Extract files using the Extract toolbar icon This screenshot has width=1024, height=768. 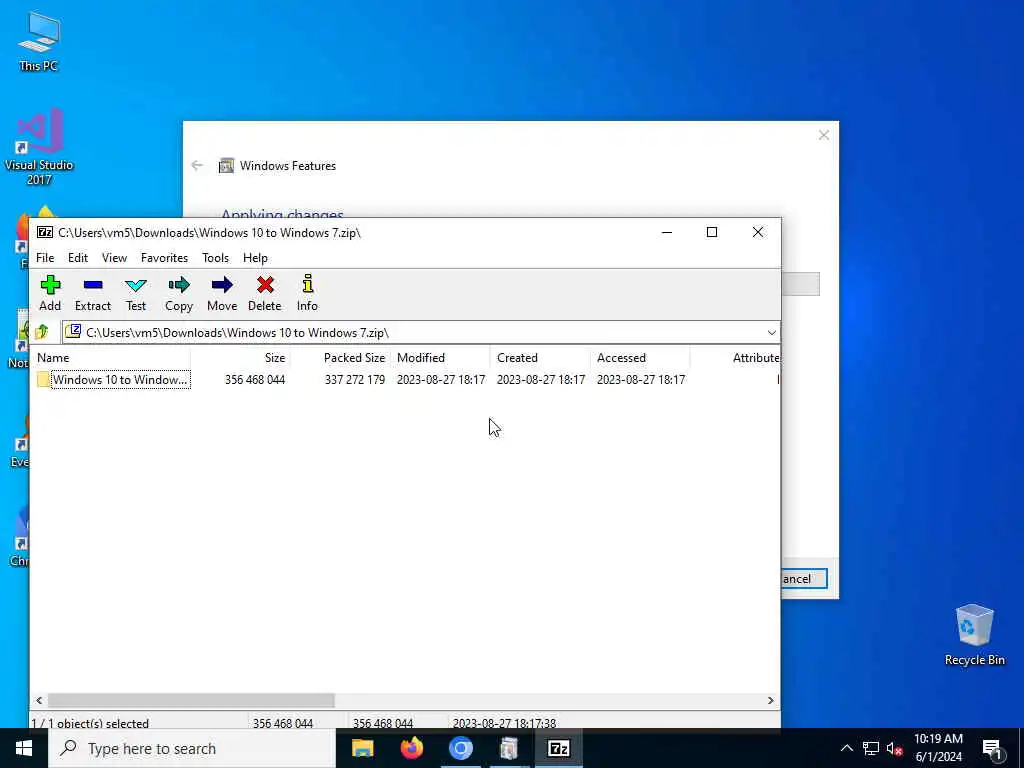(x=93, y=285)
